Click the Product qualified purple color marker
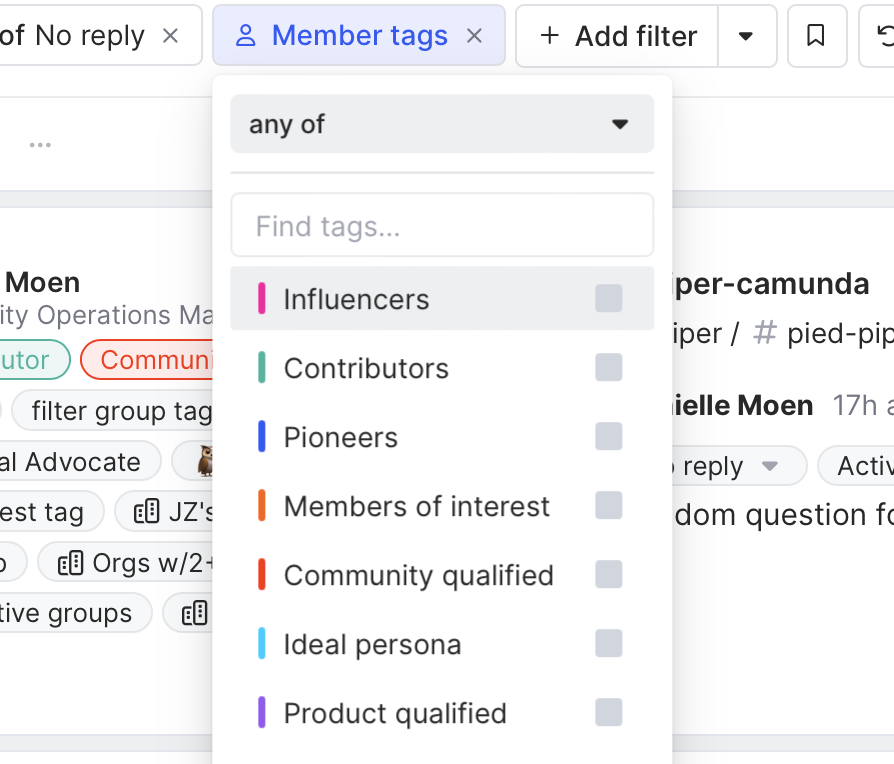 pyautogui.click(x=262, y=713)
